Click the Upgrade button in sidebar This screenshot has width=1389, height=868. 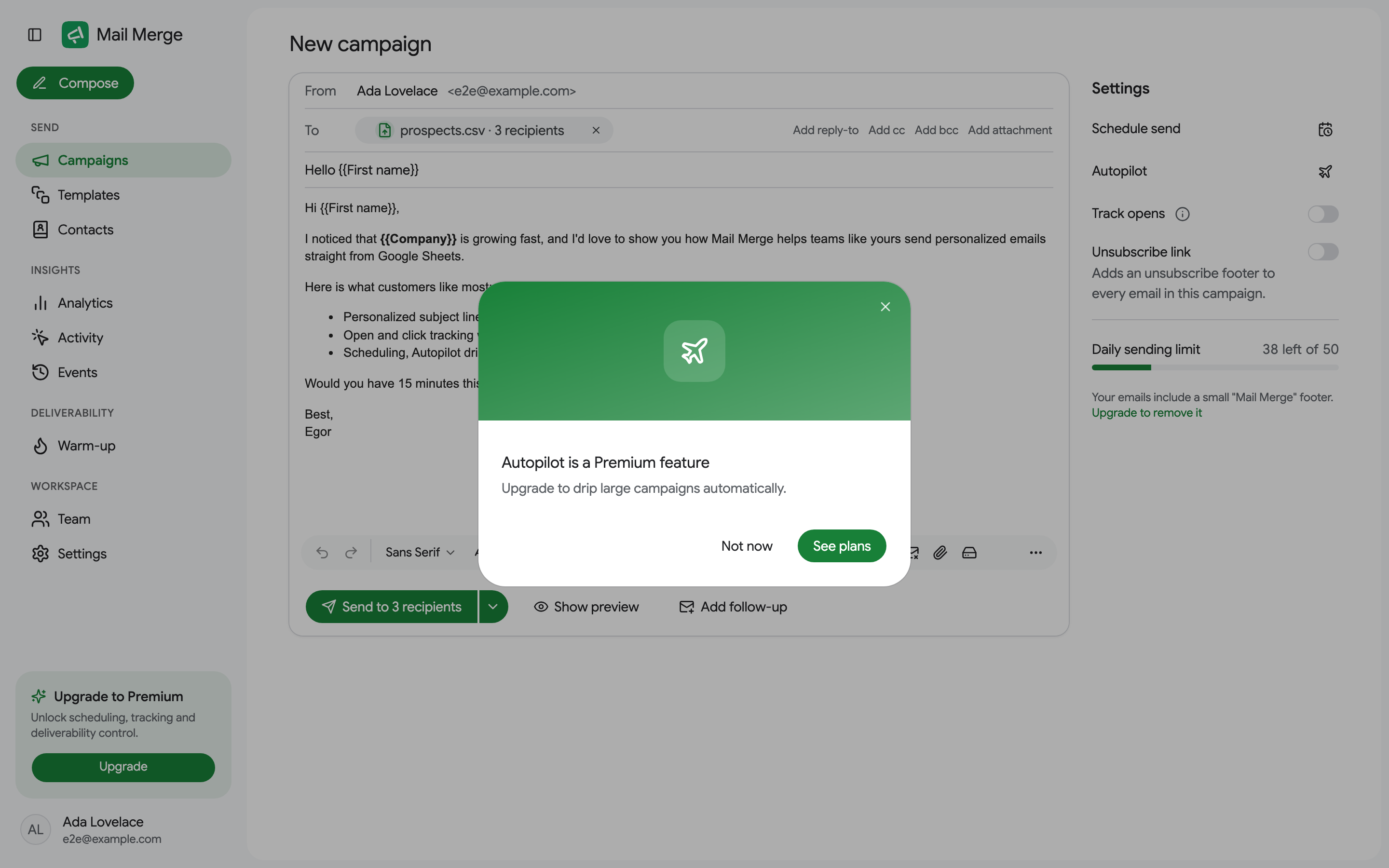pyautogui.click(x=123, y=767)
